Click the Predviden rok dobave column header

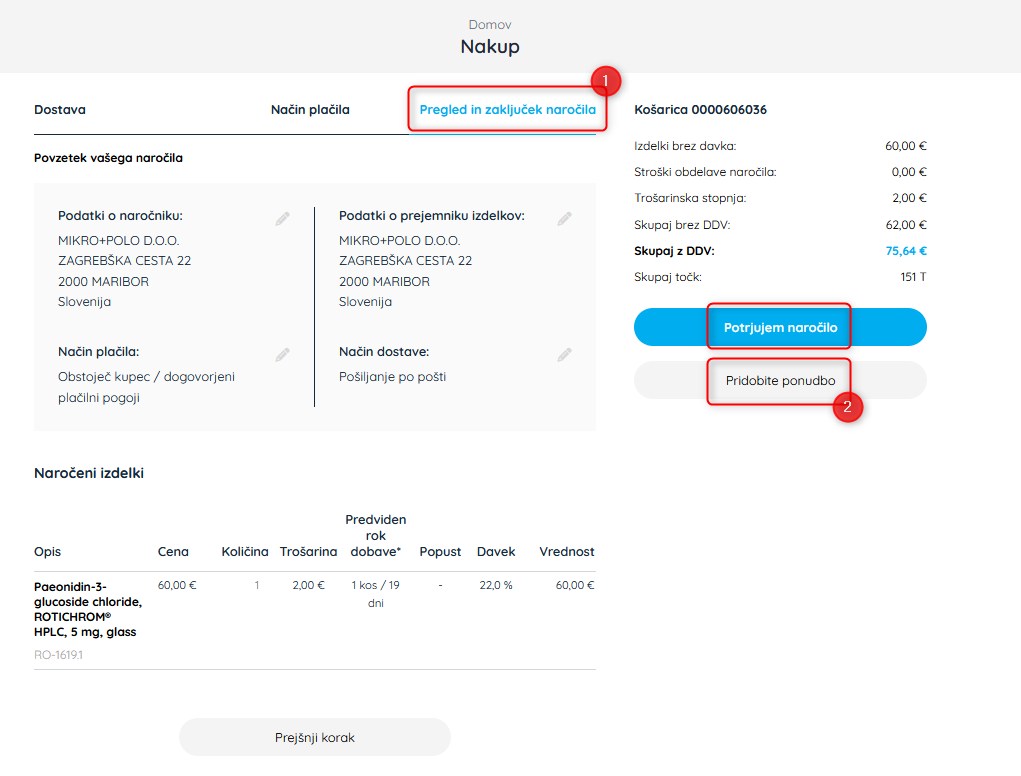point(376,535)
